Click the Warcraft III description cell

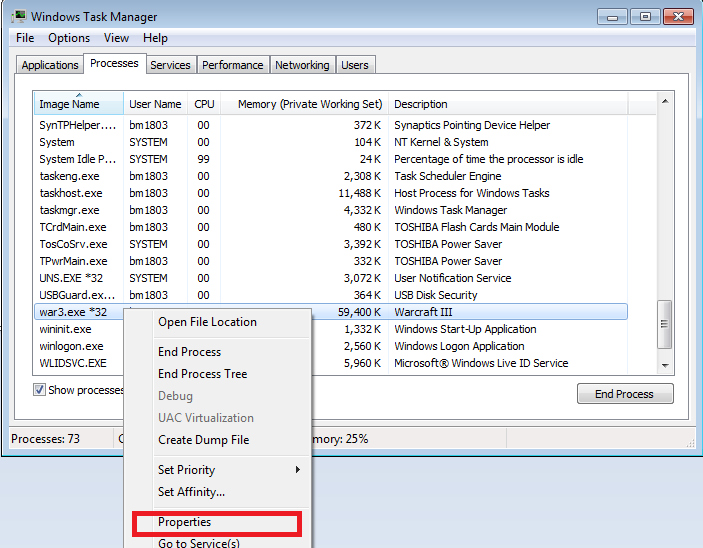(x=423, y=312)
